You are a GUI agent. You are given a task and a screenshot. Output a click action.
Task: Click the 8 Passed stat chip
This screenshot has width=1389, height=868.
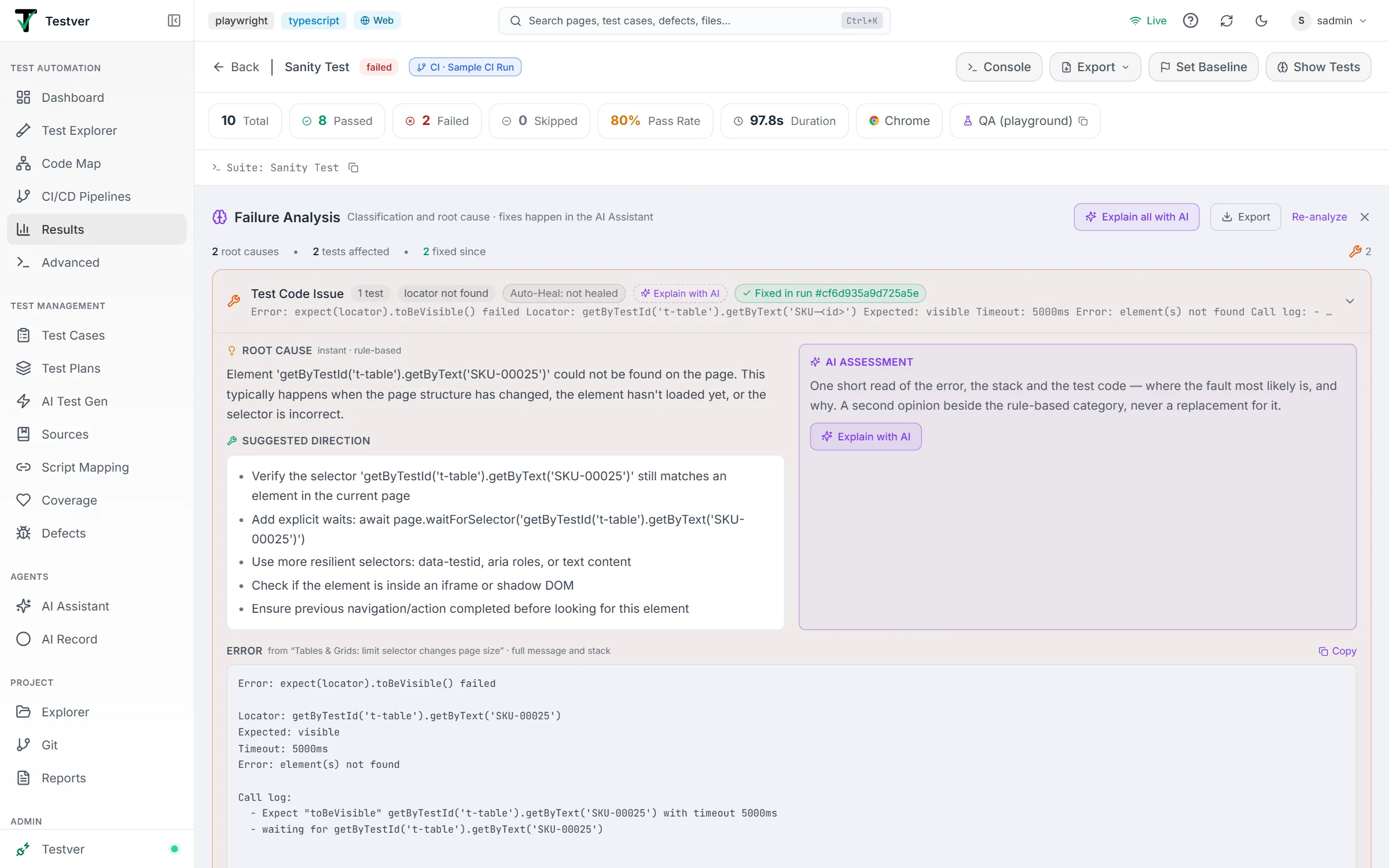[337, 121]
